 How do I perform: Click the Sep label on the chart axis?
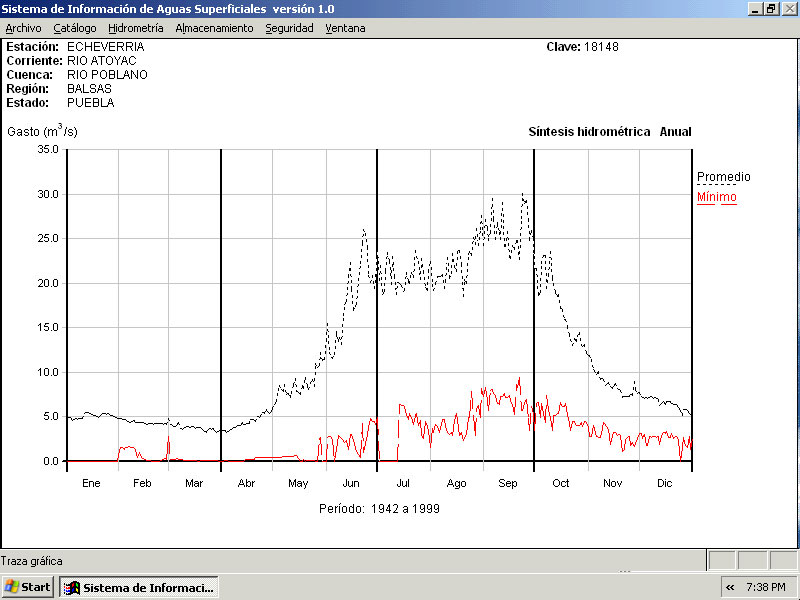pyautogui.click(x=508, y=483)
